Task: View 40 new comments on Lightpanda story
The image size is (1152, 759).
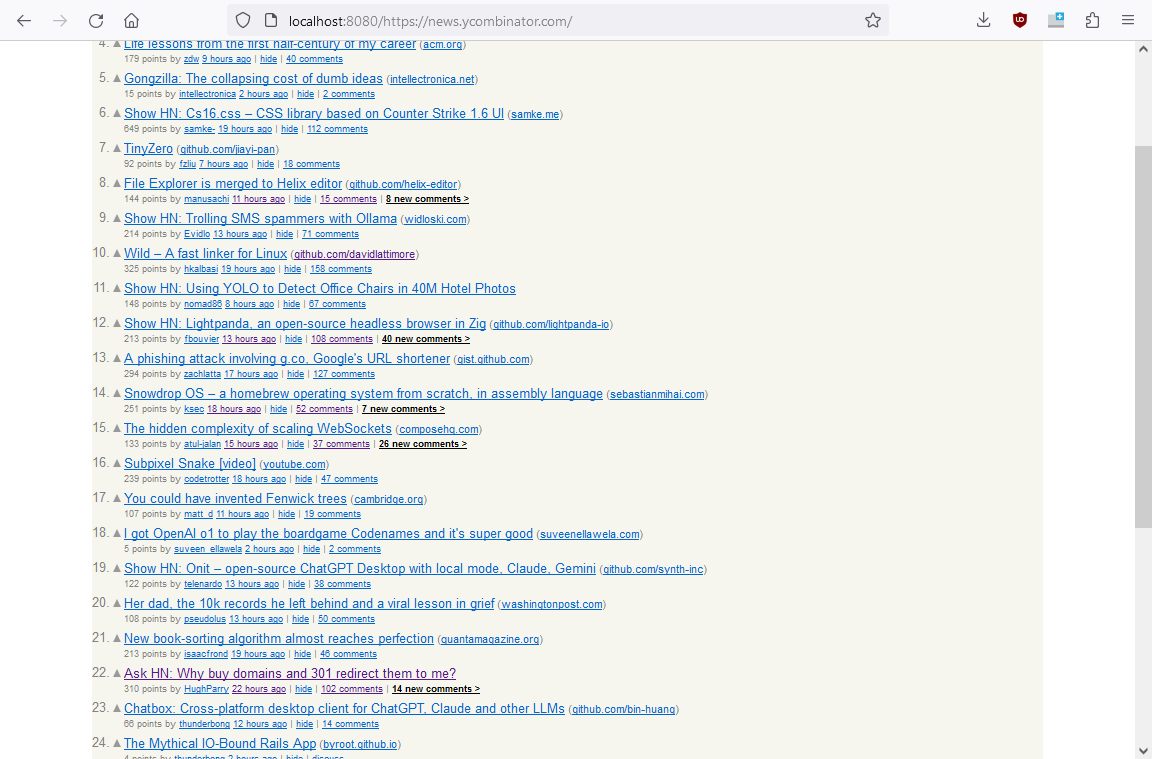Action: 426,339
